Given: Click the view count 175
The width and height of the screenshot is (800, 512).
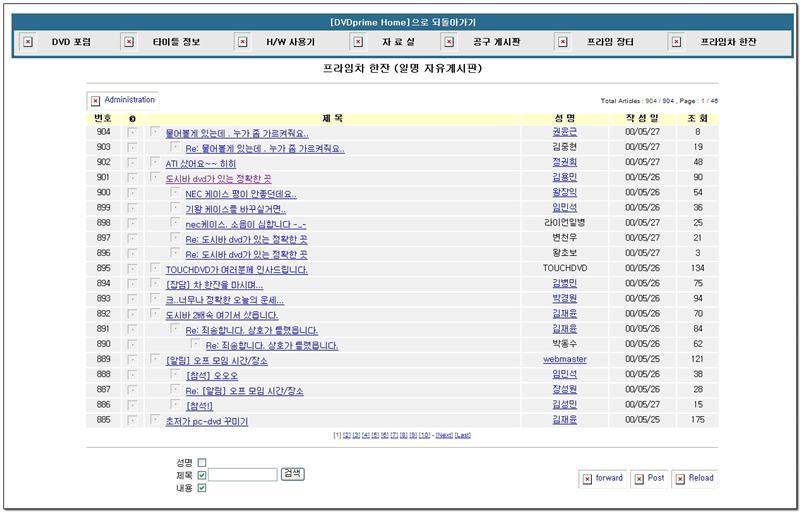Looking at the screenshot, I should coord(697,420).
